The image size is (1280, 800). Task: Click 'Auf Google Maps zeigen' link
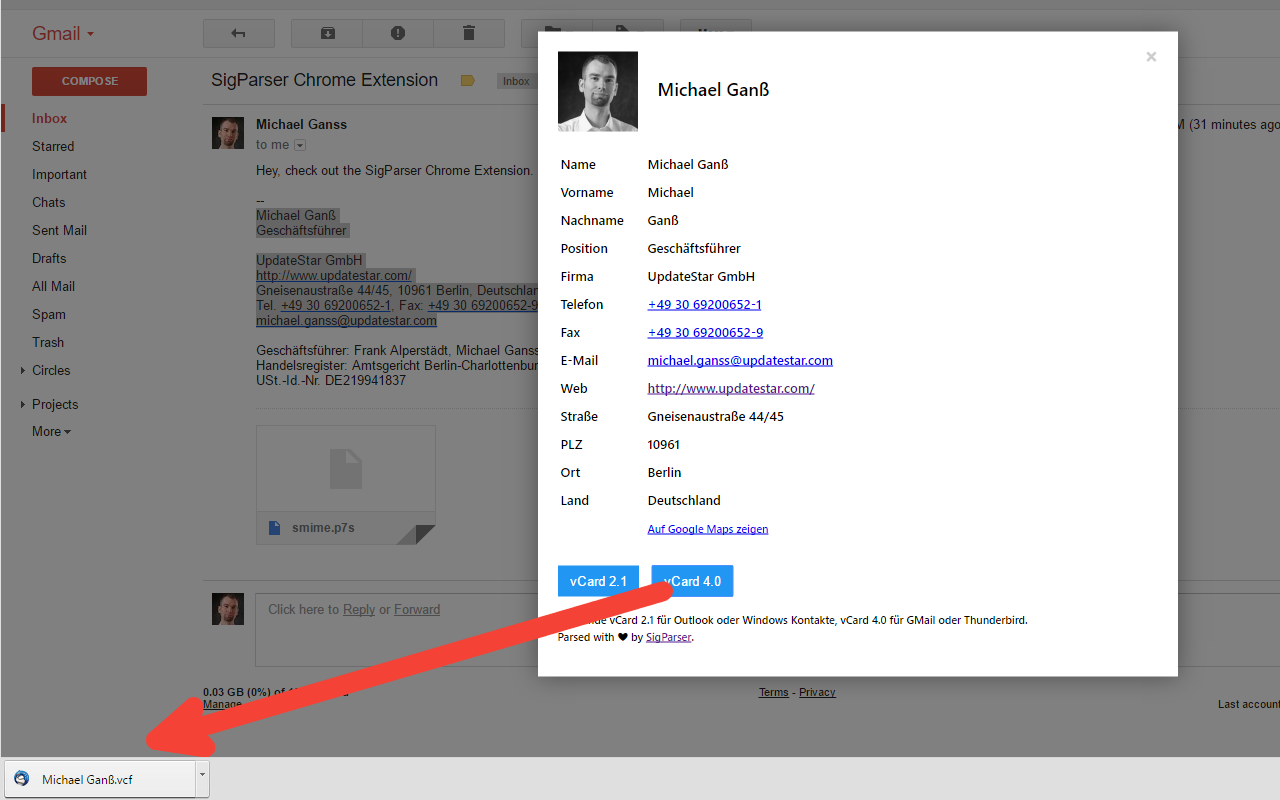point(708,529)
